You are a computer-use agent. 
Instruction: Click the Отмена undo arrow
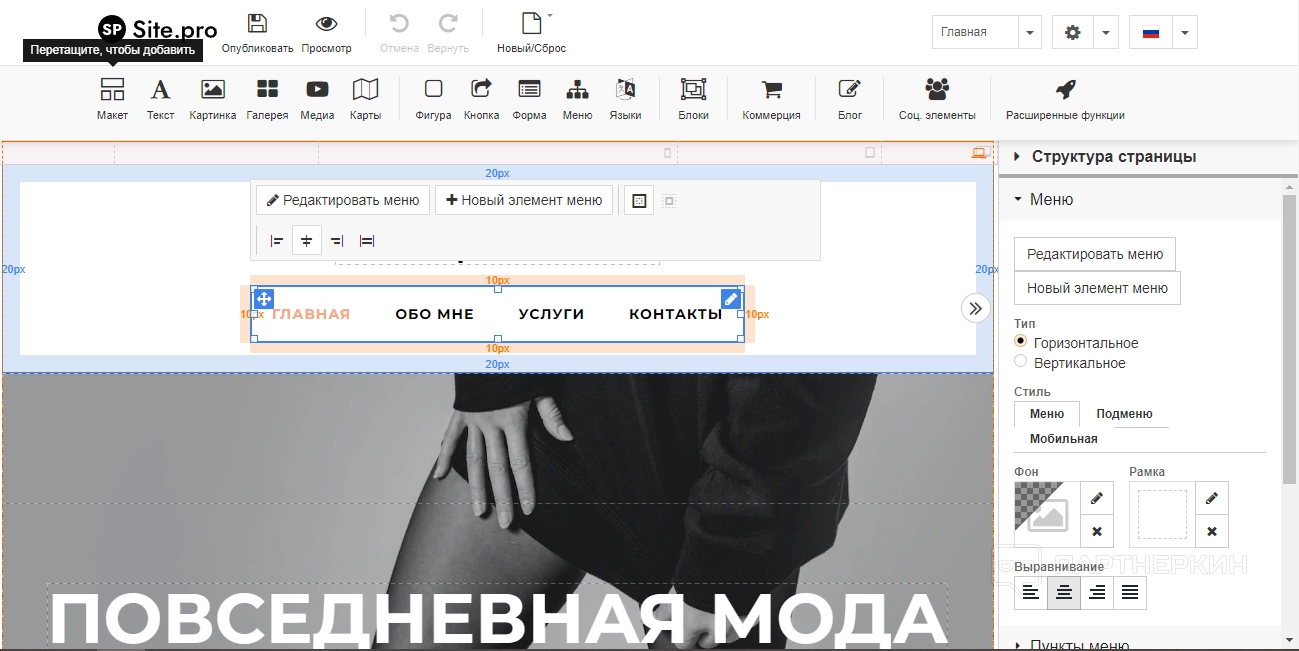[x=399, y=24]
